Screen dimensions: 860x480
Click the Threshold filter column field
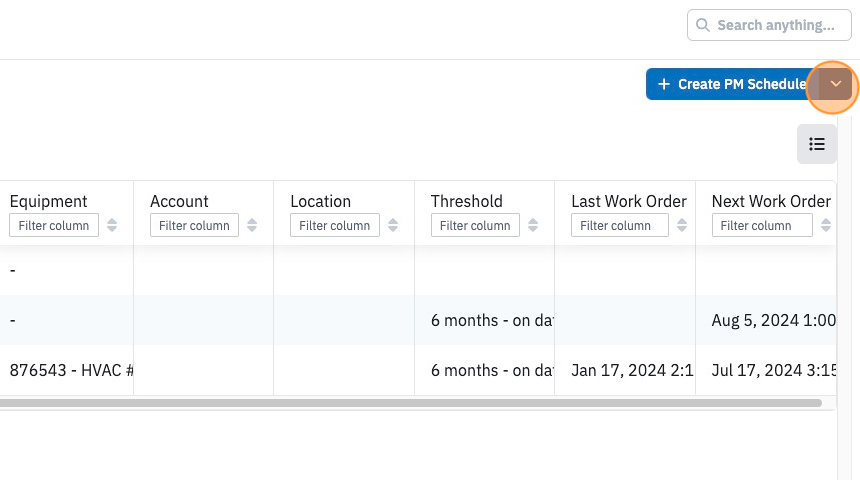coord(475,225)
